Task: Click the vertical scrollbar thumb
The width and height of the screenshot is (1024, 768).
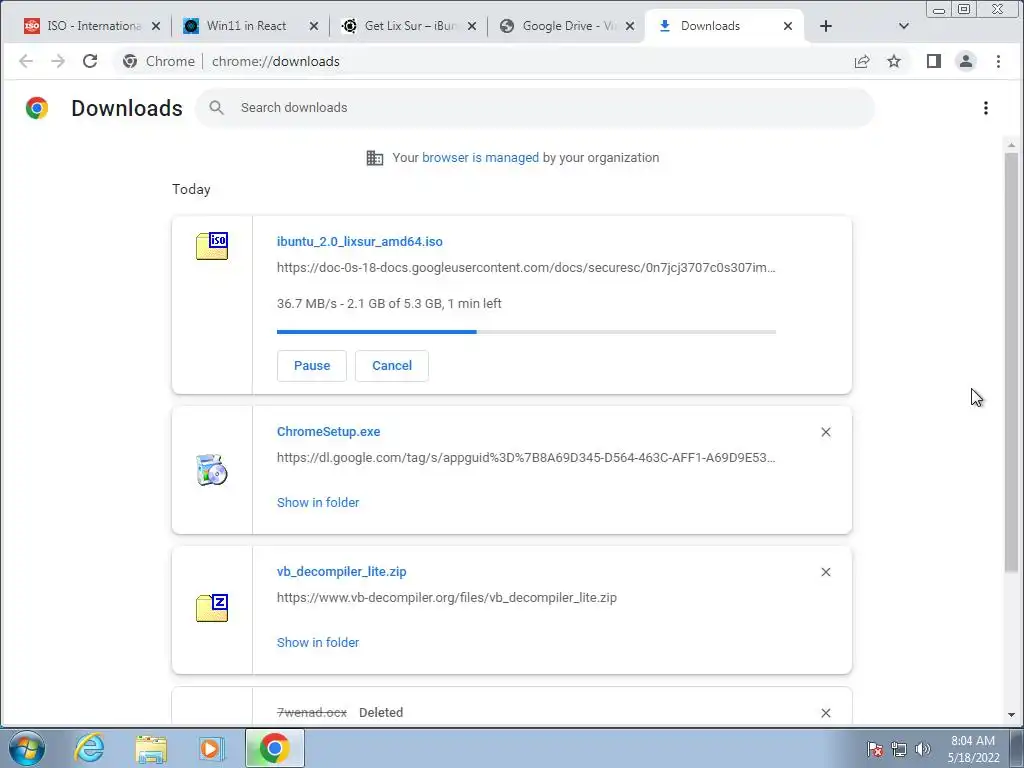Action: [1011, 362]
